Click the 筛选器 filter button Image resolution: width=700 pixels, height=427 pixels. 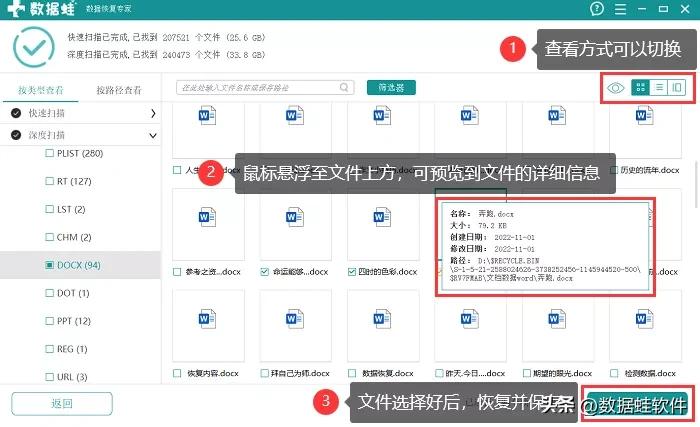391,88
